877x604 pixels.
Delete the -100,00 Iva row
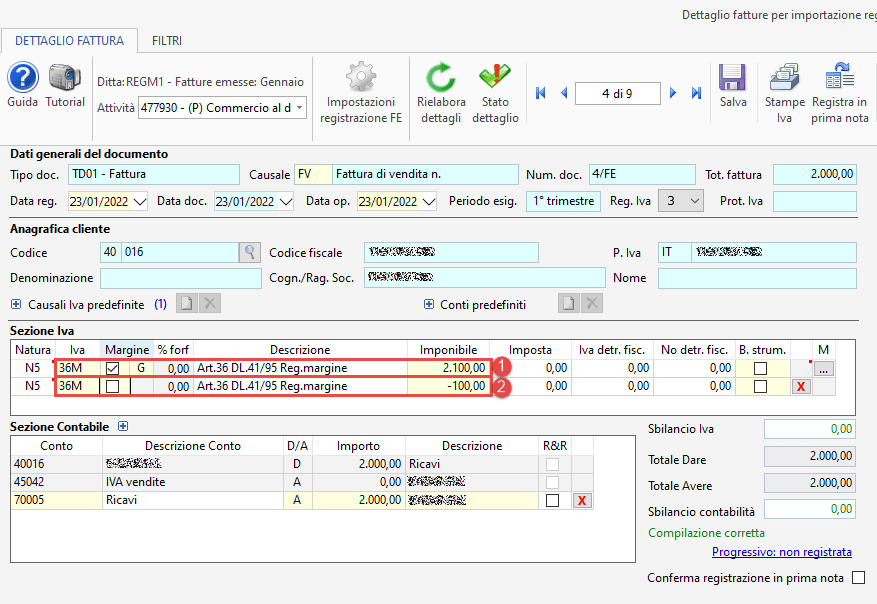pyautogui.click(x=801, y=386)
